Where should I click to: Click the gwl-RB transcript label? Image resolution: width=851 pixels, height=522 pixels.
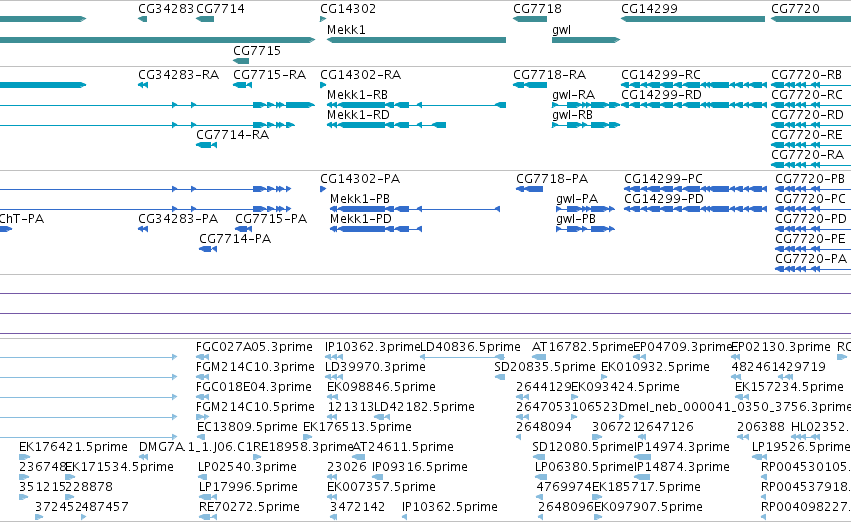572,114
